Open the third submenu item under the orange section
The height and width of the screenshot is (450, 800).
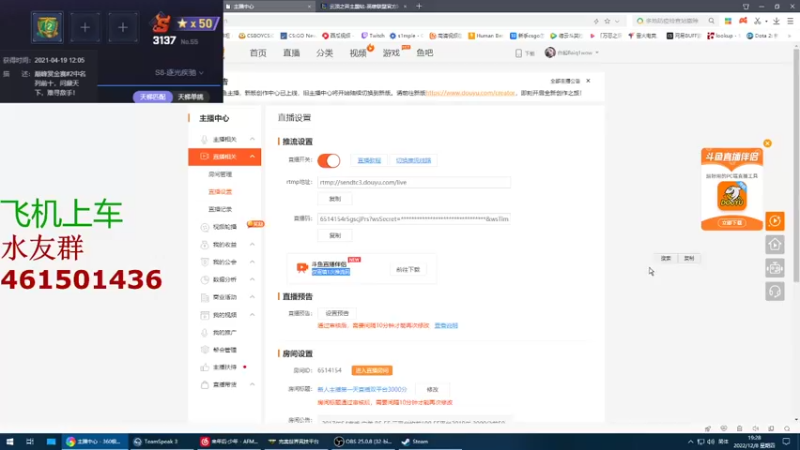[220, 209]
